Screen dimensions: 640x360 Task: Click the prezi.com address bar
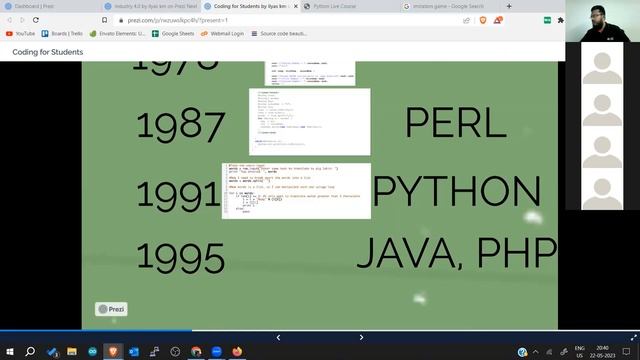point(286,20)
